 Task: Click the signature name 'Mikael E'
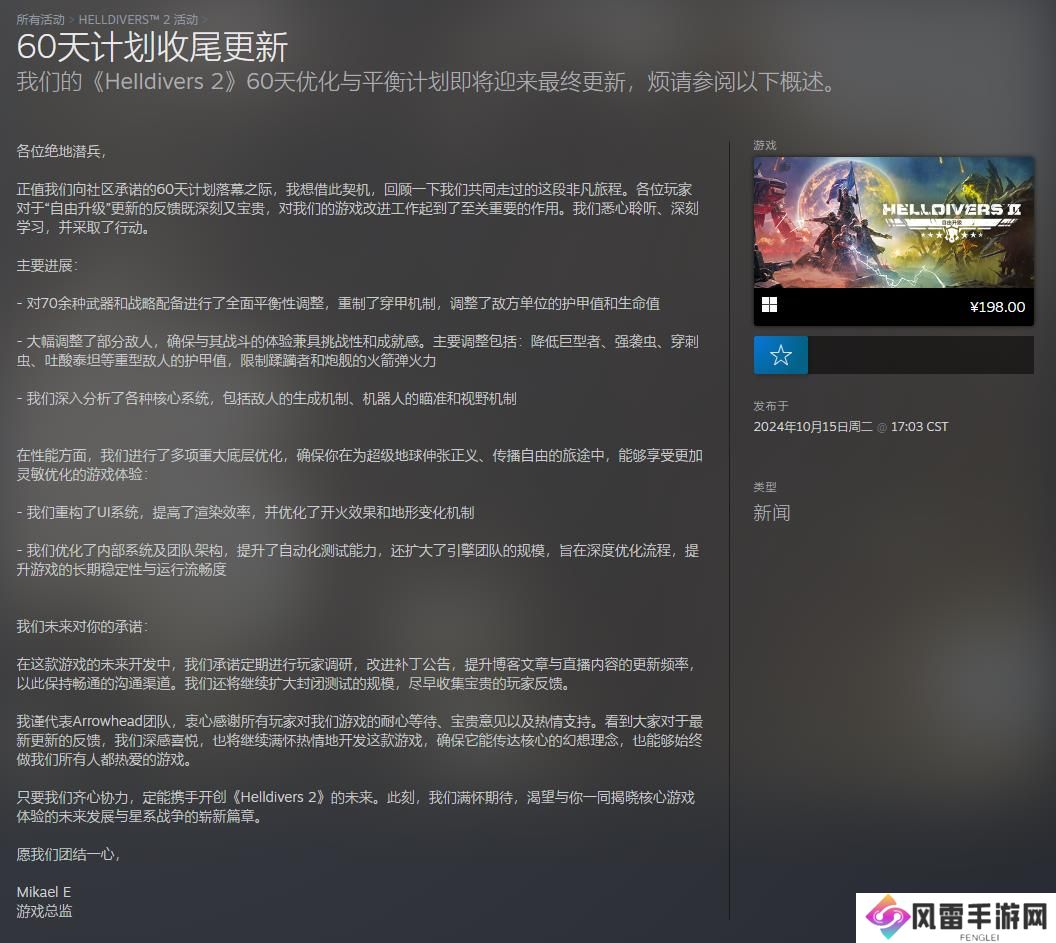(44, 892)
